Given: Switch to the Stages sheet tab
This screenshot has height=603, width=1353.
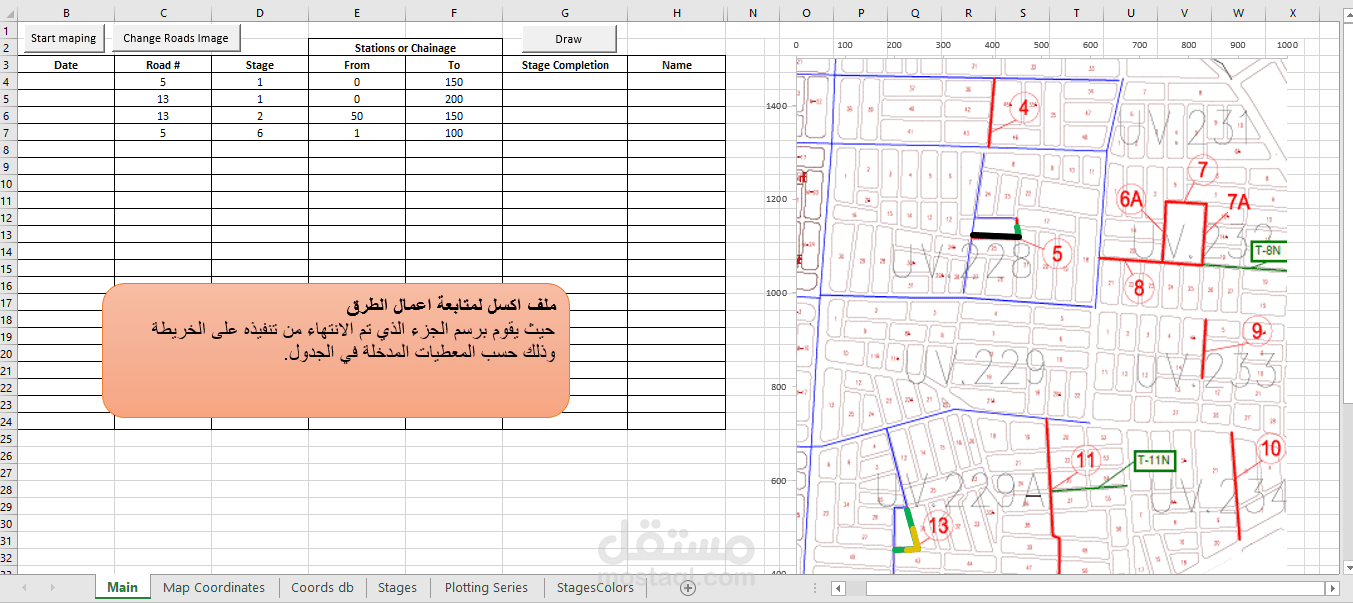Looking at the screenshot, I should 397,588.
